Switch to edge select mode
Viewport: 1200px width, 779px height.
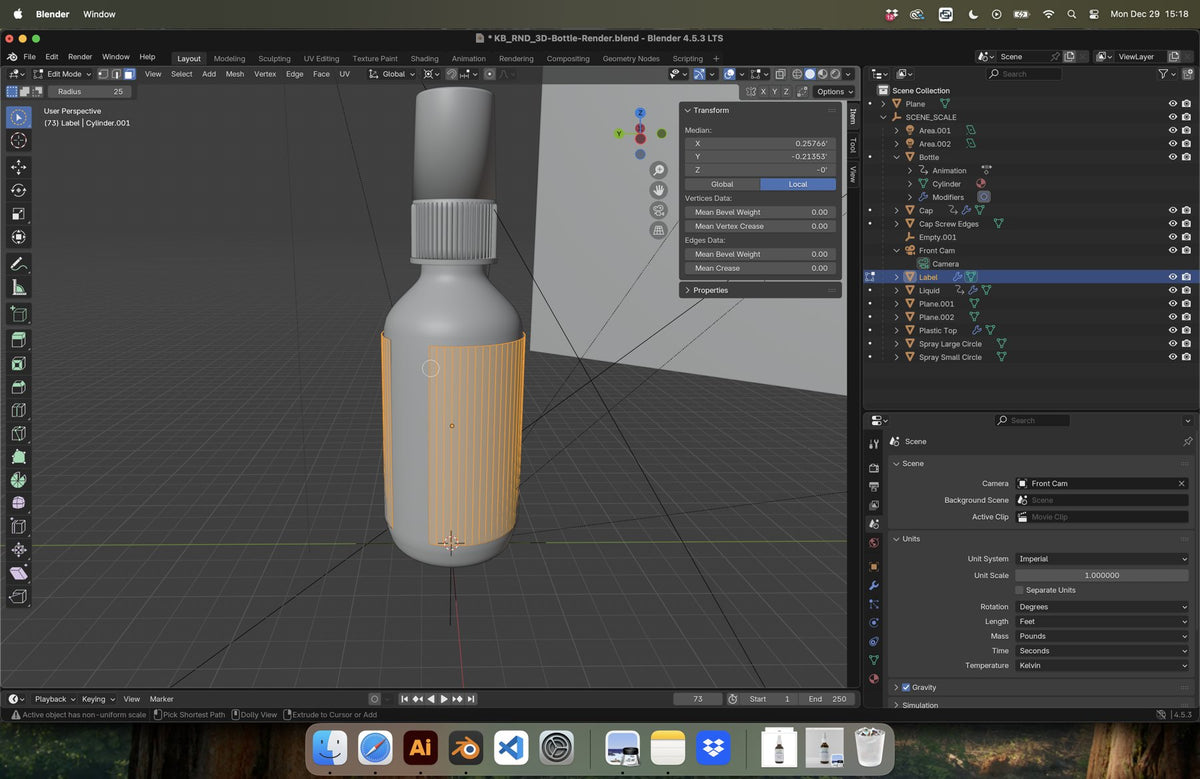click(116, 74)
